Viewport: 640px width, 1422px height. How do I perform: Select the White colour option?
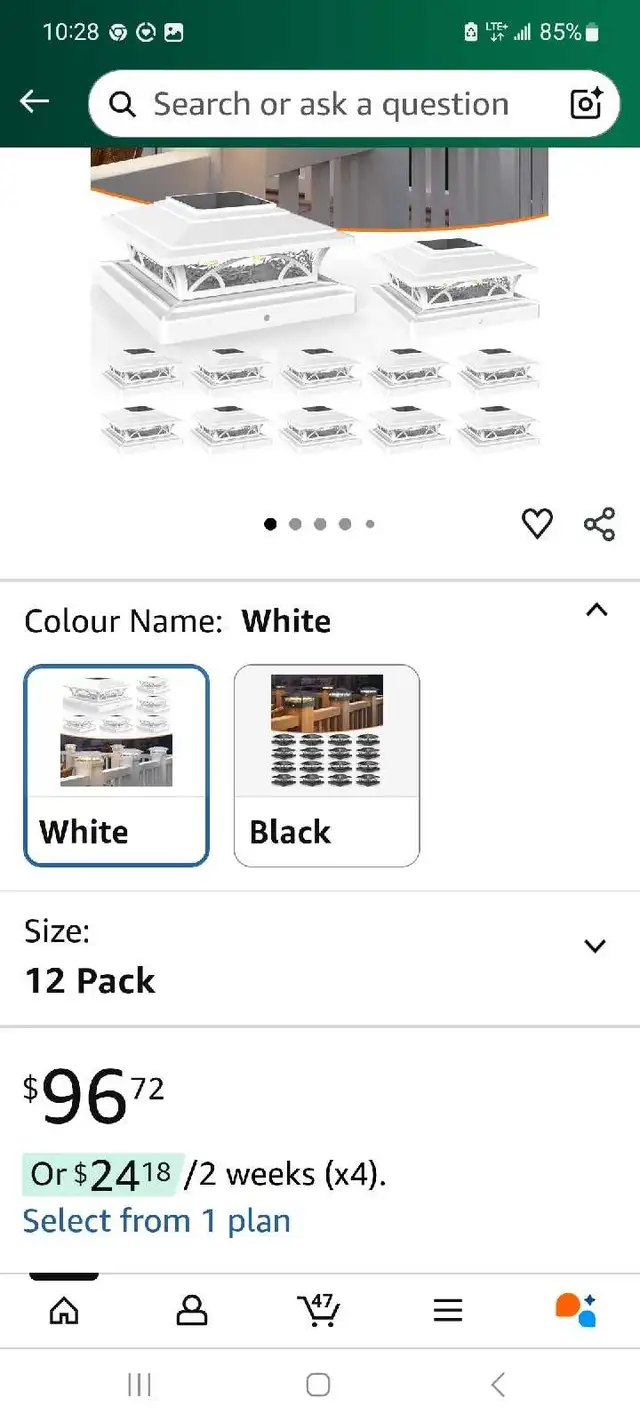[x=116, y=765]
